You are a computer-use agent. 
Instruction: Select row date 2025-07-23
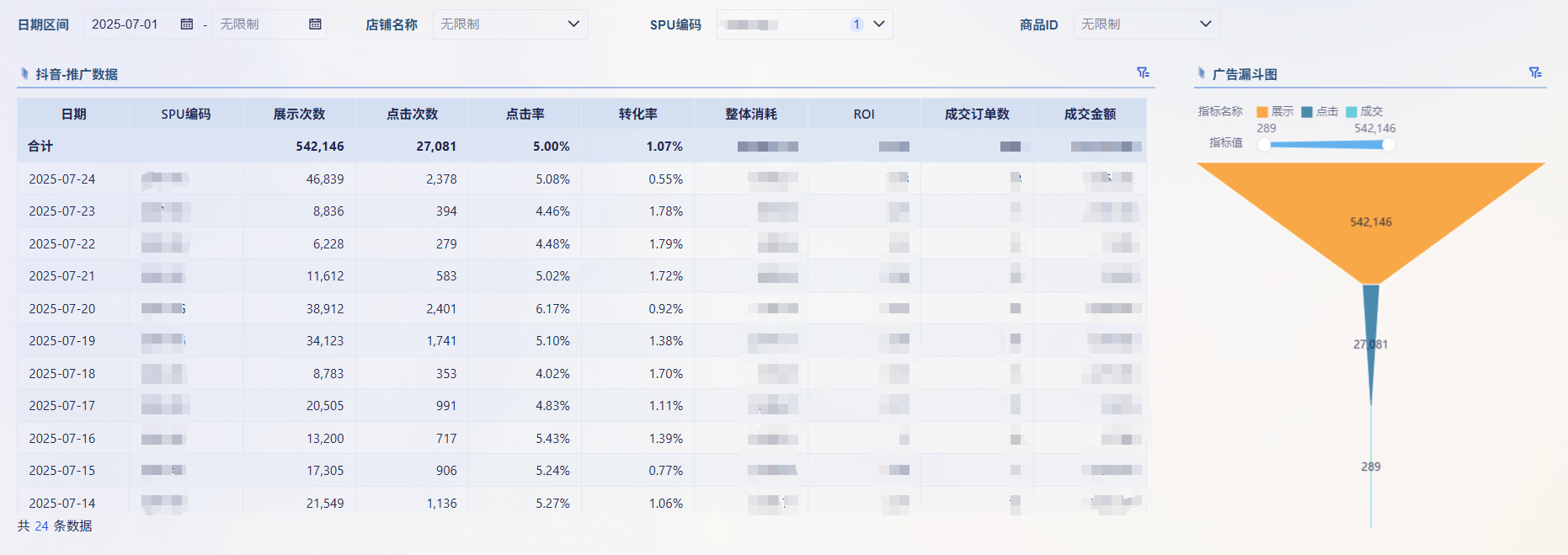[62, 211]
